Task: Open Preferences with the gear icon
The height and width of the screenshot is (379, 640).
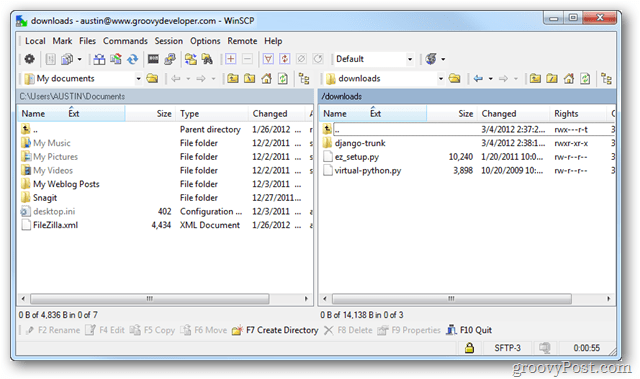Action: tap(29, 59)
